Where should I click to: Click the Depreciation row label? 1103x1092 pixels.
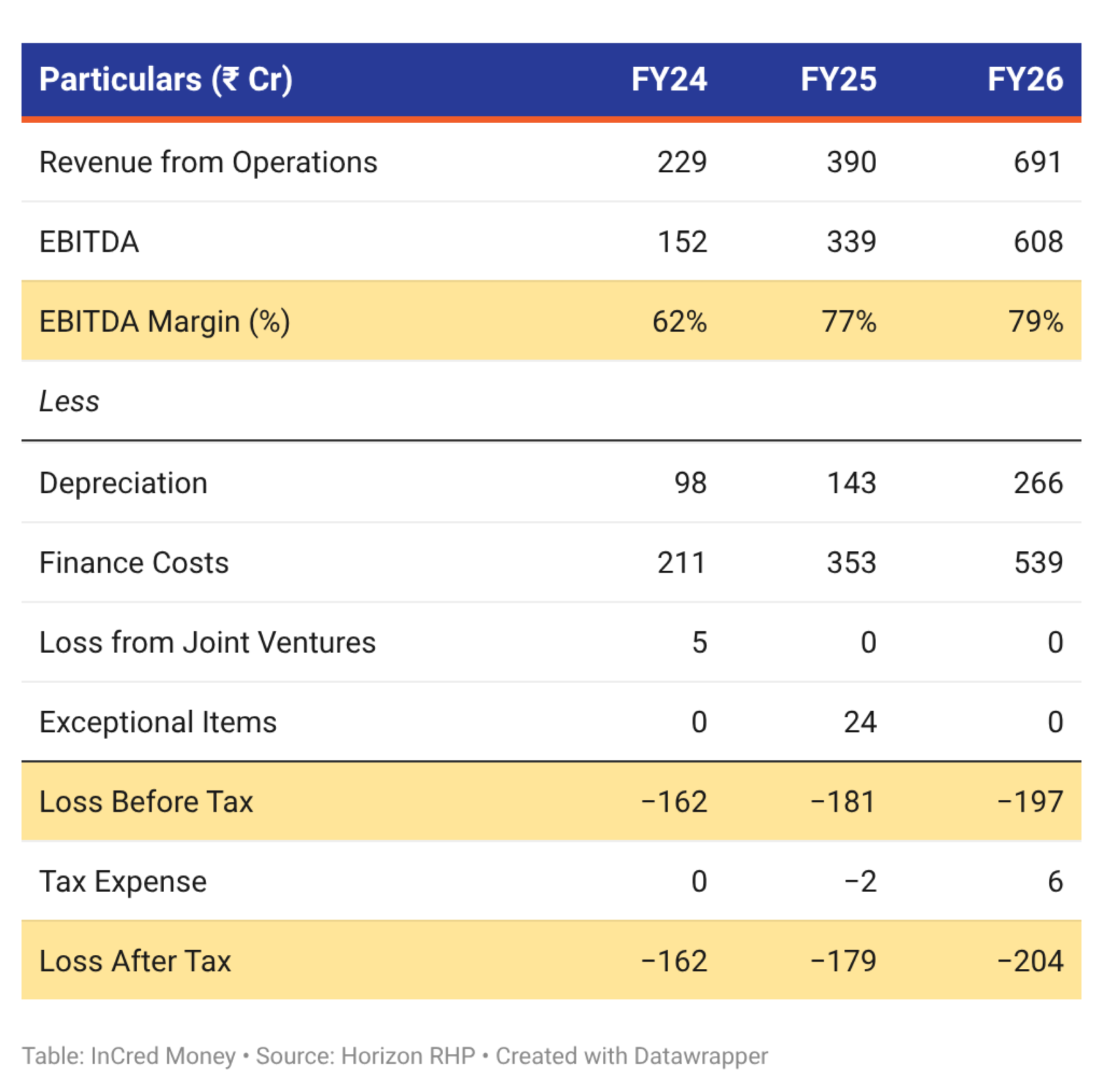coord(123,483)
